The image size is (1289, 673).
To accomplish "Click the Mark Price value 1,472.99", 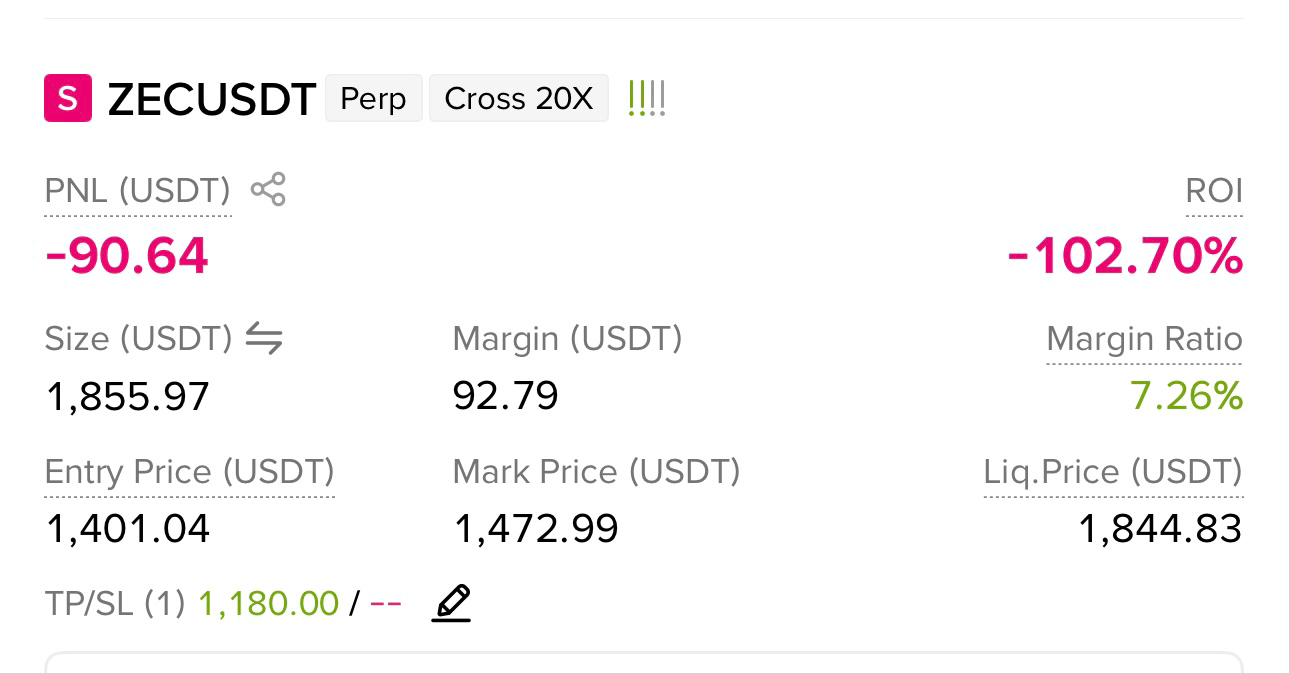I will pos(536,528).
